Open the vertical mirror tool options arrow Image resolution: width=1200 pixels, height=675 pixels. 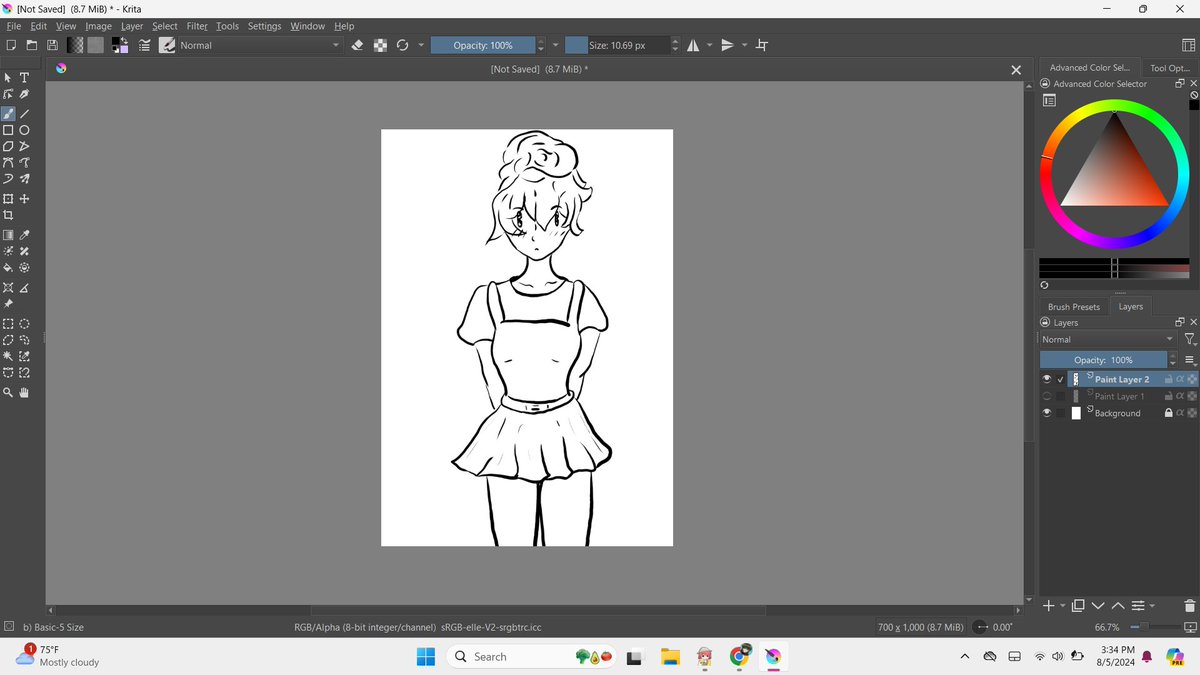pos(744,45)
